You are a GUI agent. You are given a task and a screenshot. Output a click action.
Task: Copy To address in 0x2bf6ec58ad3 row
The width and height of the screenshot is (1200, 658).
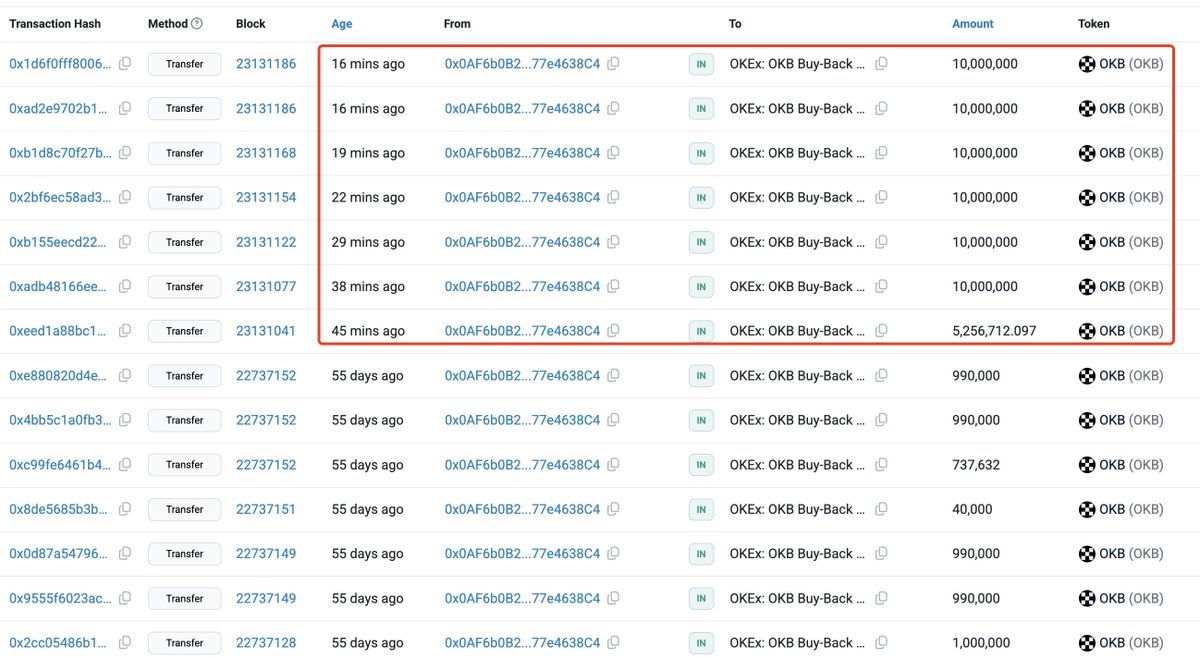click(x=881, y=197)
